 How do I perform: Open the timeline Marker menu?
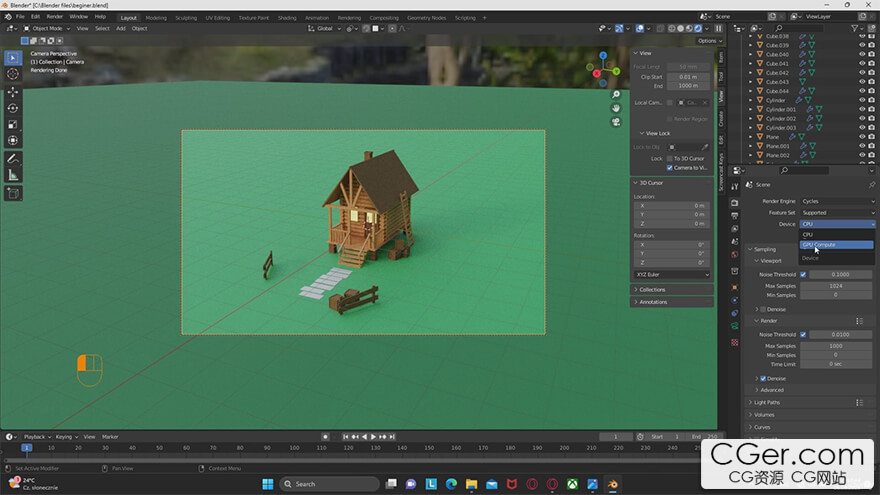tap(110, 437)
